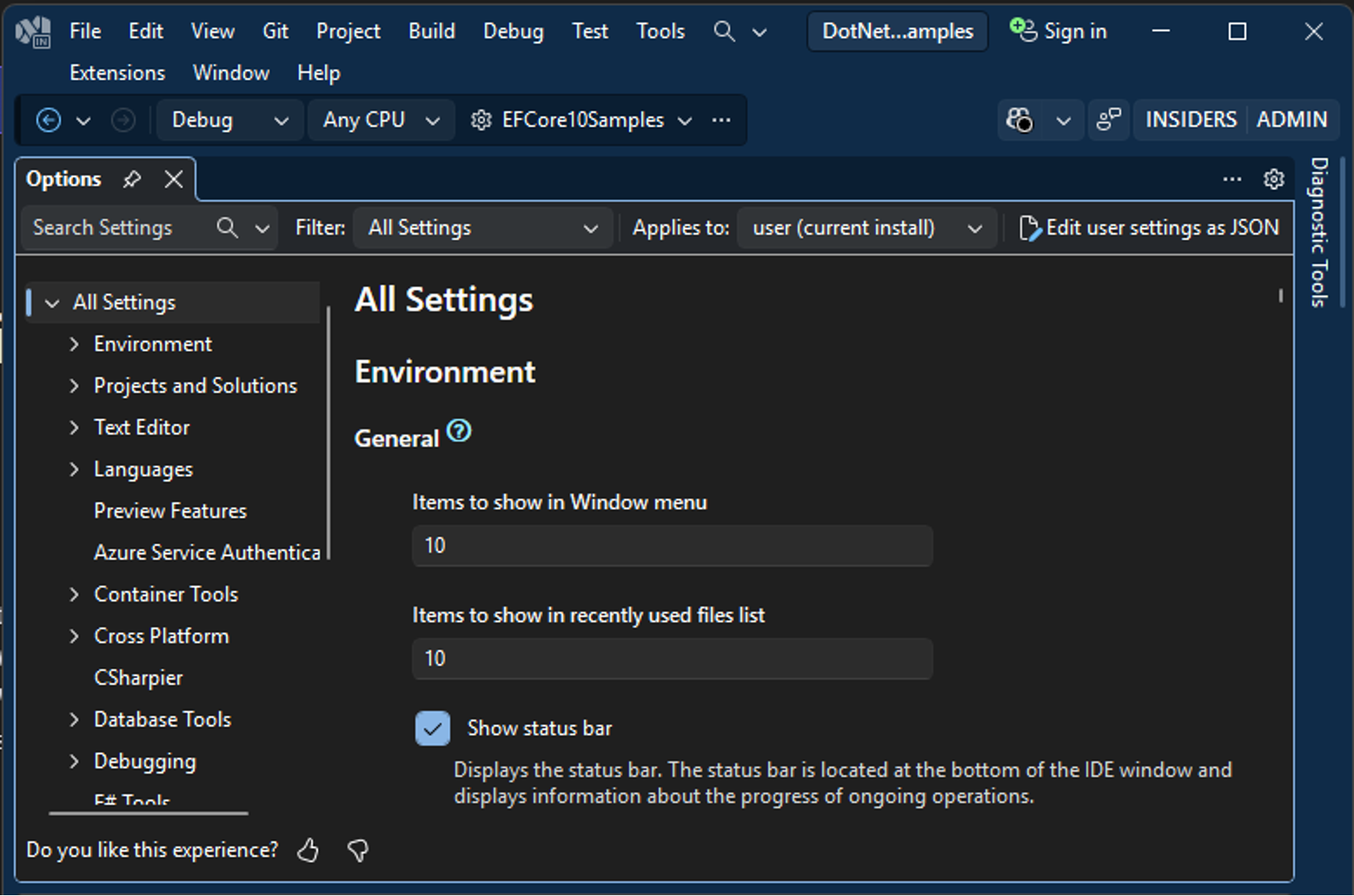Image resolution: width=1354 pixels, height=896 pixels.
Task: Open the Applies to dropdown
Action: click(x=865, y=227)
